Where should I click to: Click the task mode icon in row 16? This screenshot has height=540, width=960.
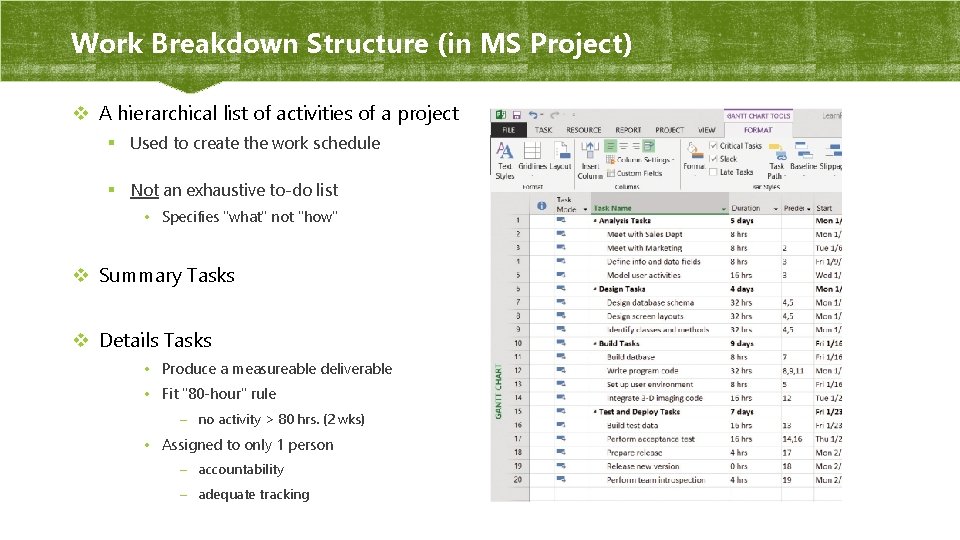pyautogui.click(x=561, y=424)
